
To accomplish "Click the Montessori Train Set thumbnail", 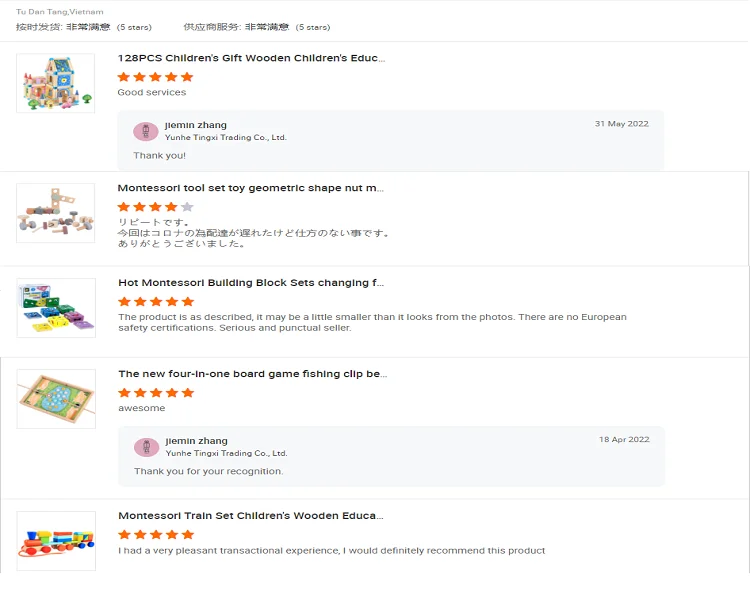I will click(56, 541).
